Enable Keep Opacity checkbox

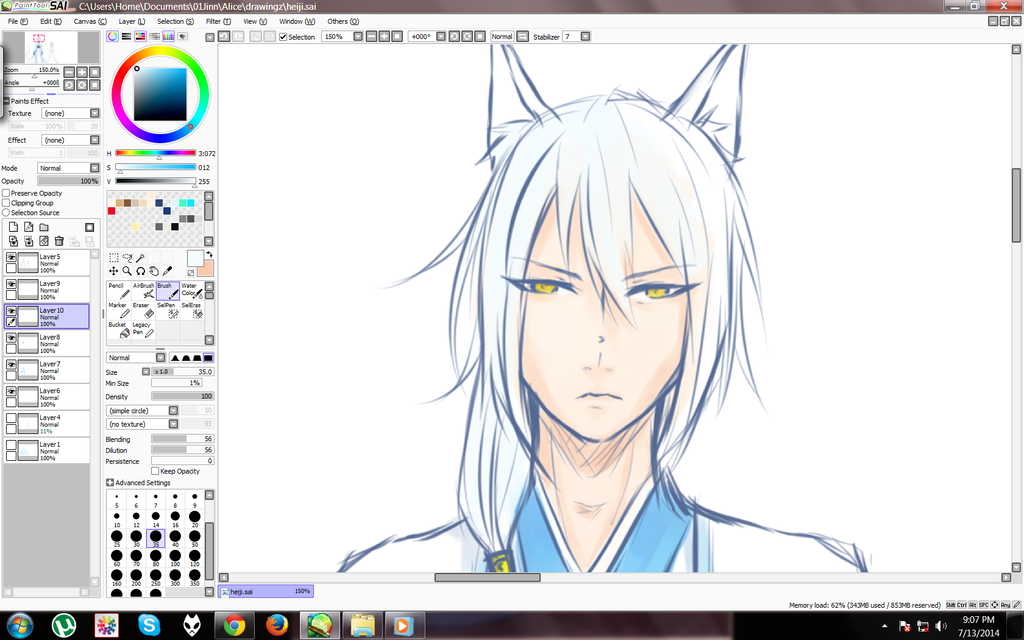(155, 471)
